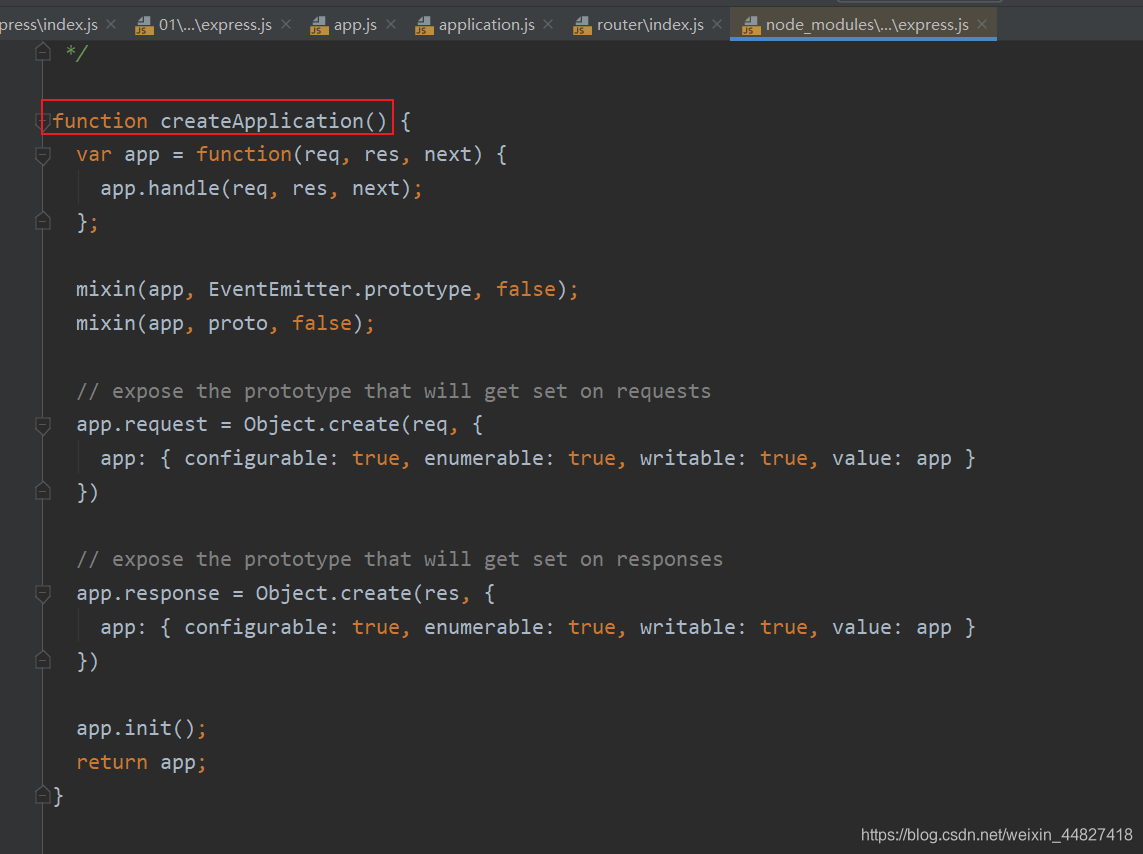Click the return app statement

(x=141, y=762)
